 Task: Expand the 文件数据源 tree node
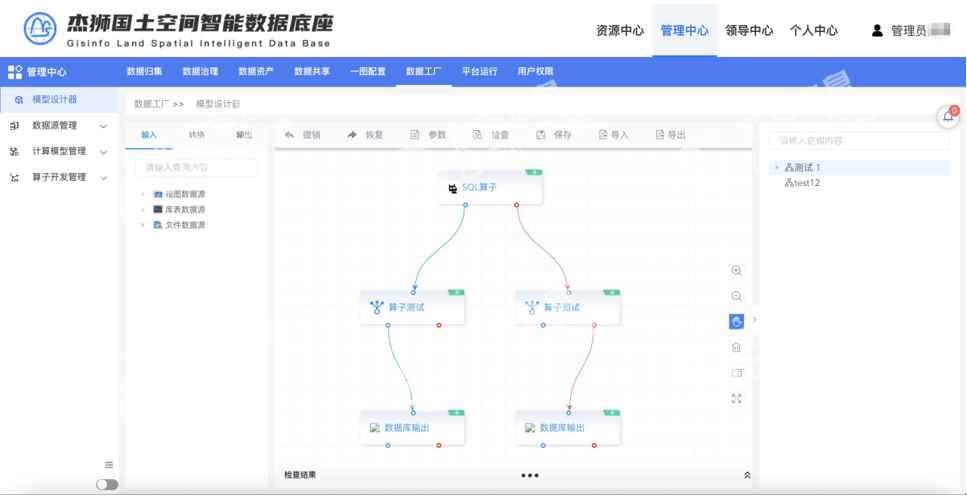(143, 225)
